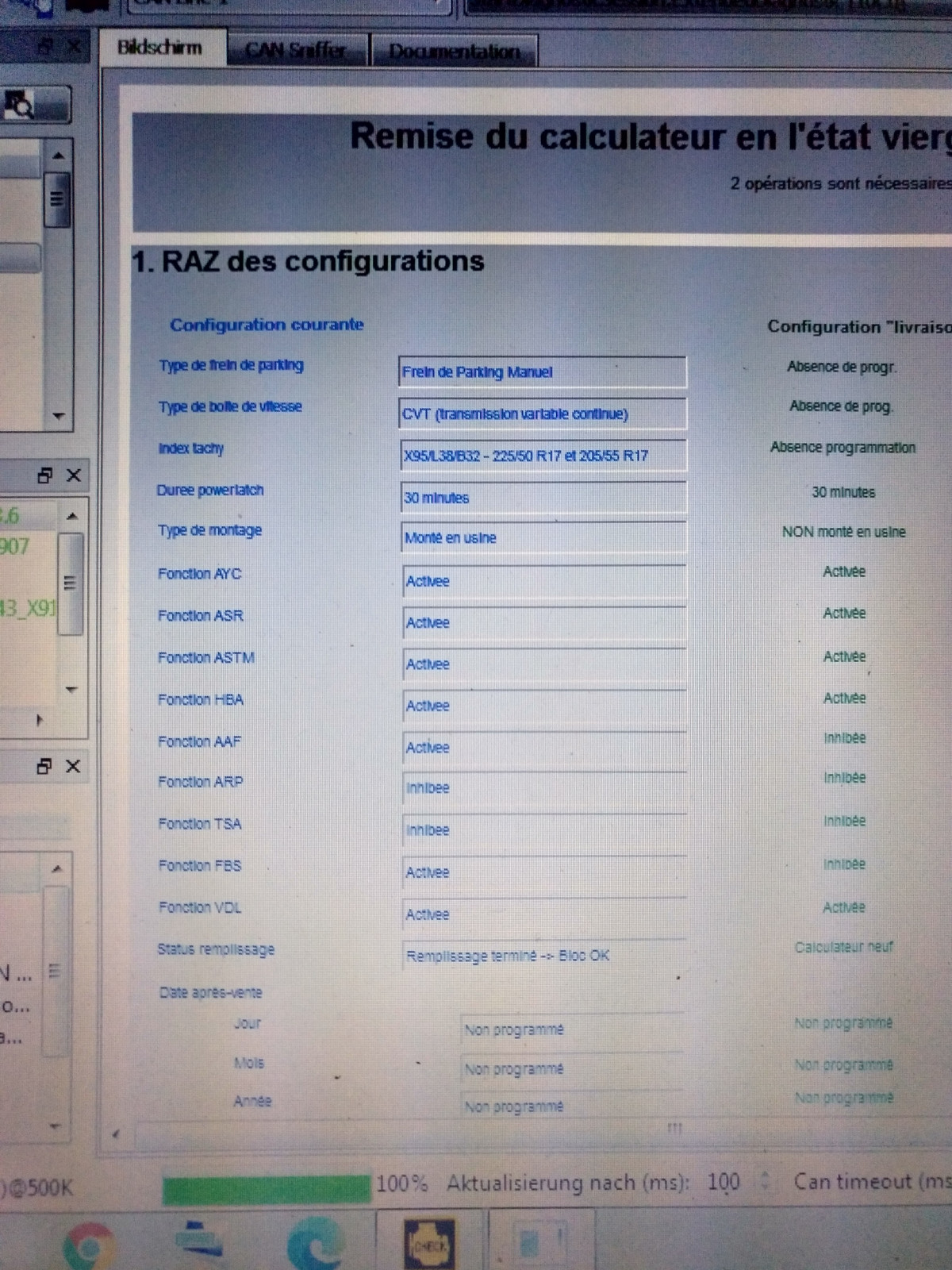This screenshot has width=952, height=1270.
Task: Open the CHECK engine diagnostic app in taskbar
Action: (x=429, y=1244)
